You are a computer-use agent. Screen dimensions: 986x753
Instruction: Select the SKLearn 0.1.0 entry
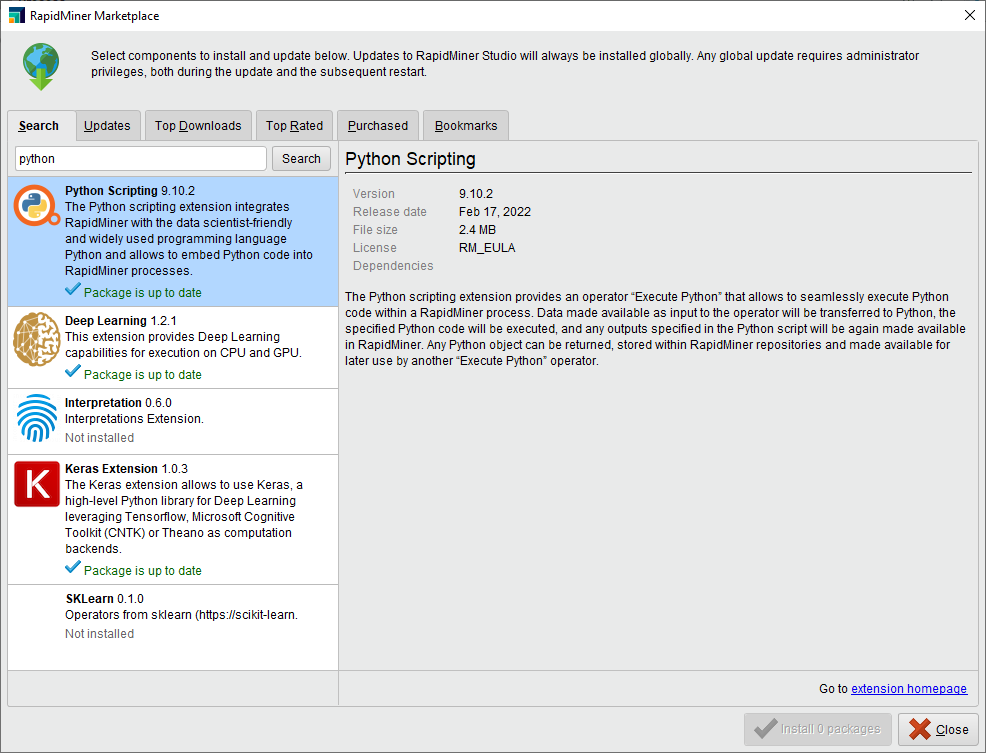click(x=173, y=616)
